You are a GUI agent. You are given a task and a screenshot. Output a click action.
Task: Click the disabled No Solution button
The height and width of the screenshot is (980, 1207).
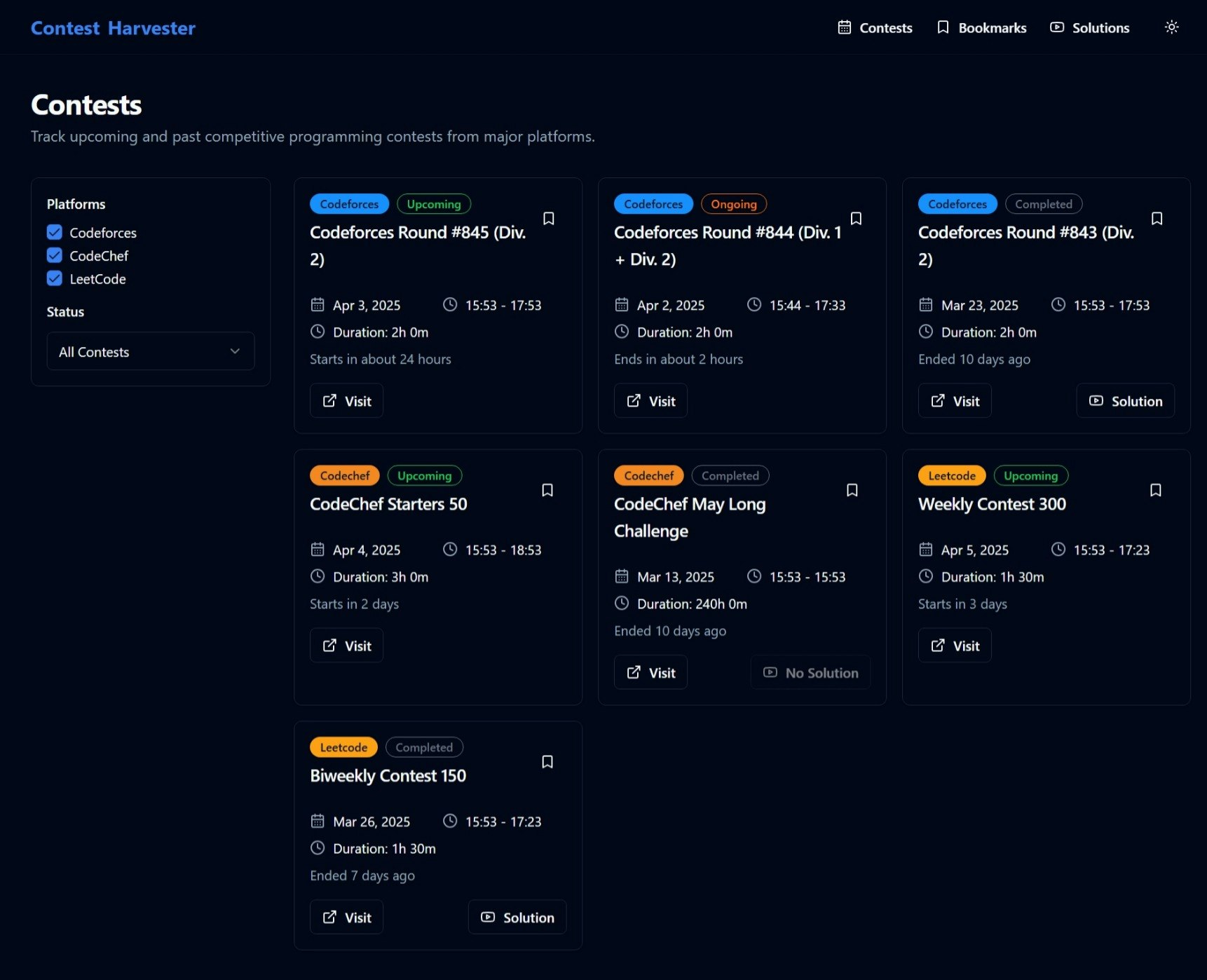point(811,673)
